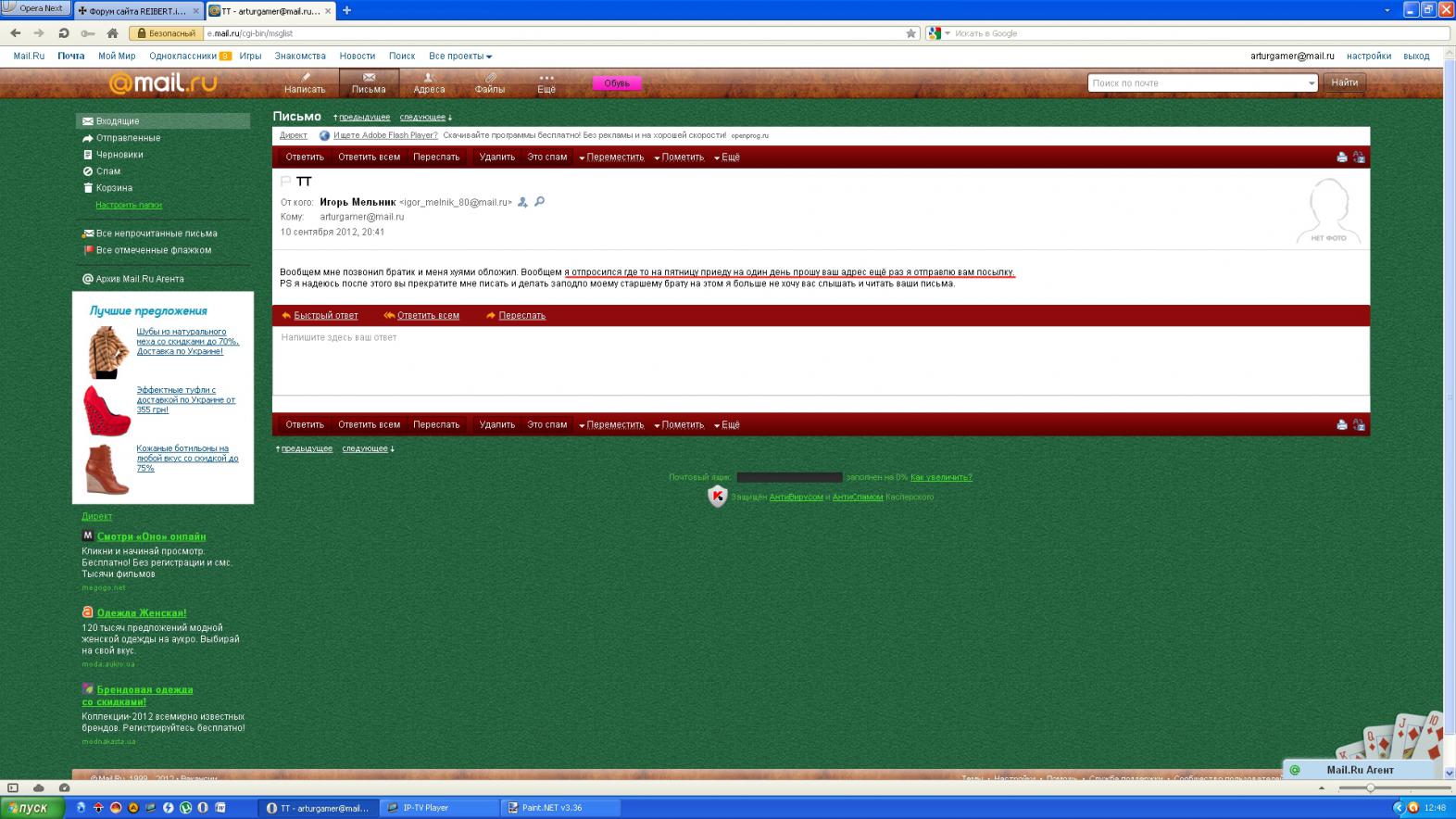Screen dimensions: 1456x819
Task: Click the выход logout link
Action: click(x=1416, y=57)
